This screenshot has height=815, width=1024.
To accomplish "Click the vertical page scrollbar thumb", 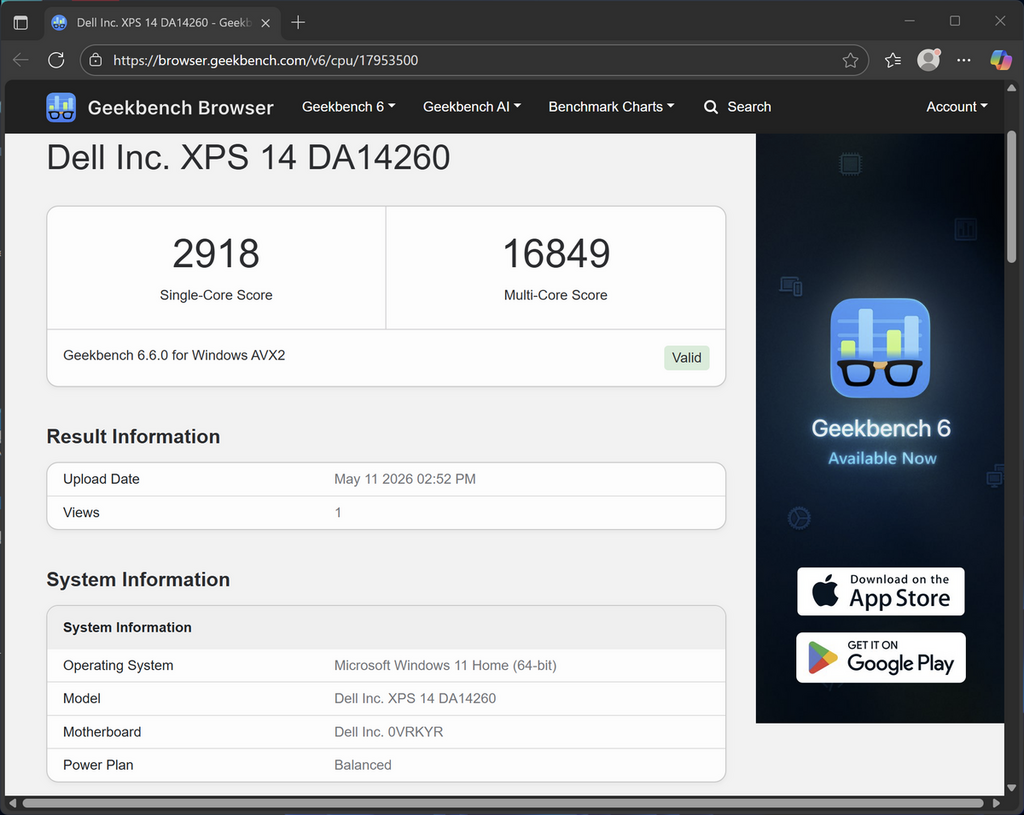I will pos(1012,197).
